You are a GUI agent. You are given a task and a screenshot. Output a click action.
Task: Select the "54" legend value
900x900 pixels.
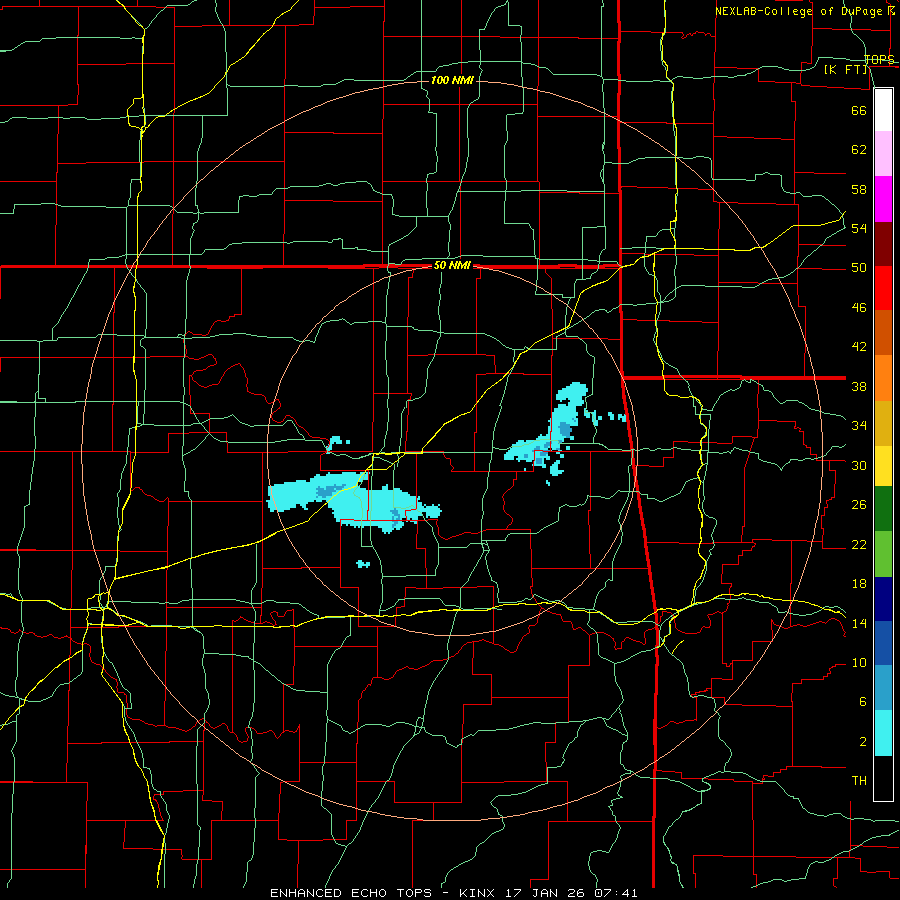pyautogui.click(x=859, y=228)
